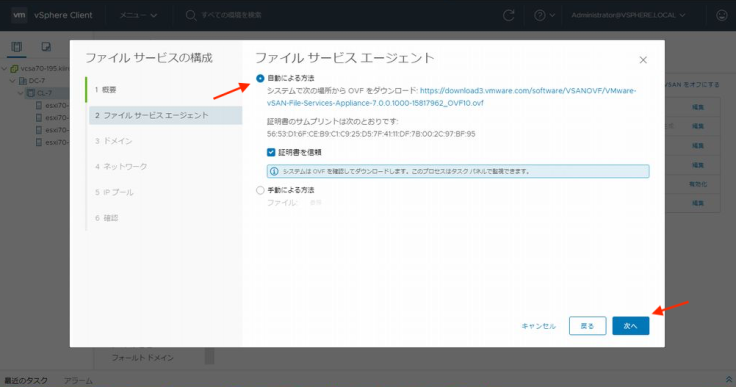Click the cluster icon beside CL-7
The image size is (736, 387).
click(x=31, y=93)
